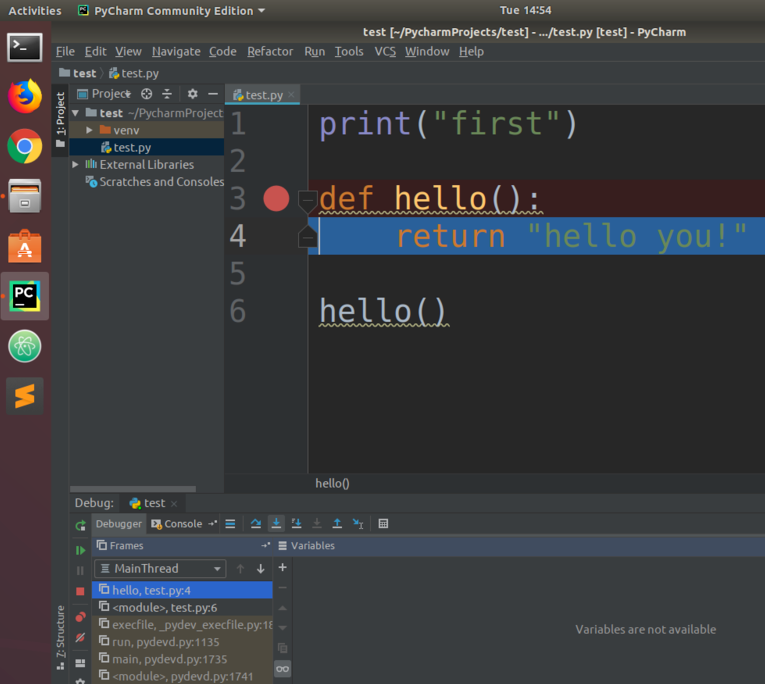Open the Tools menu
This screenshot has width=765, height=684.
(x=349, y=52)
